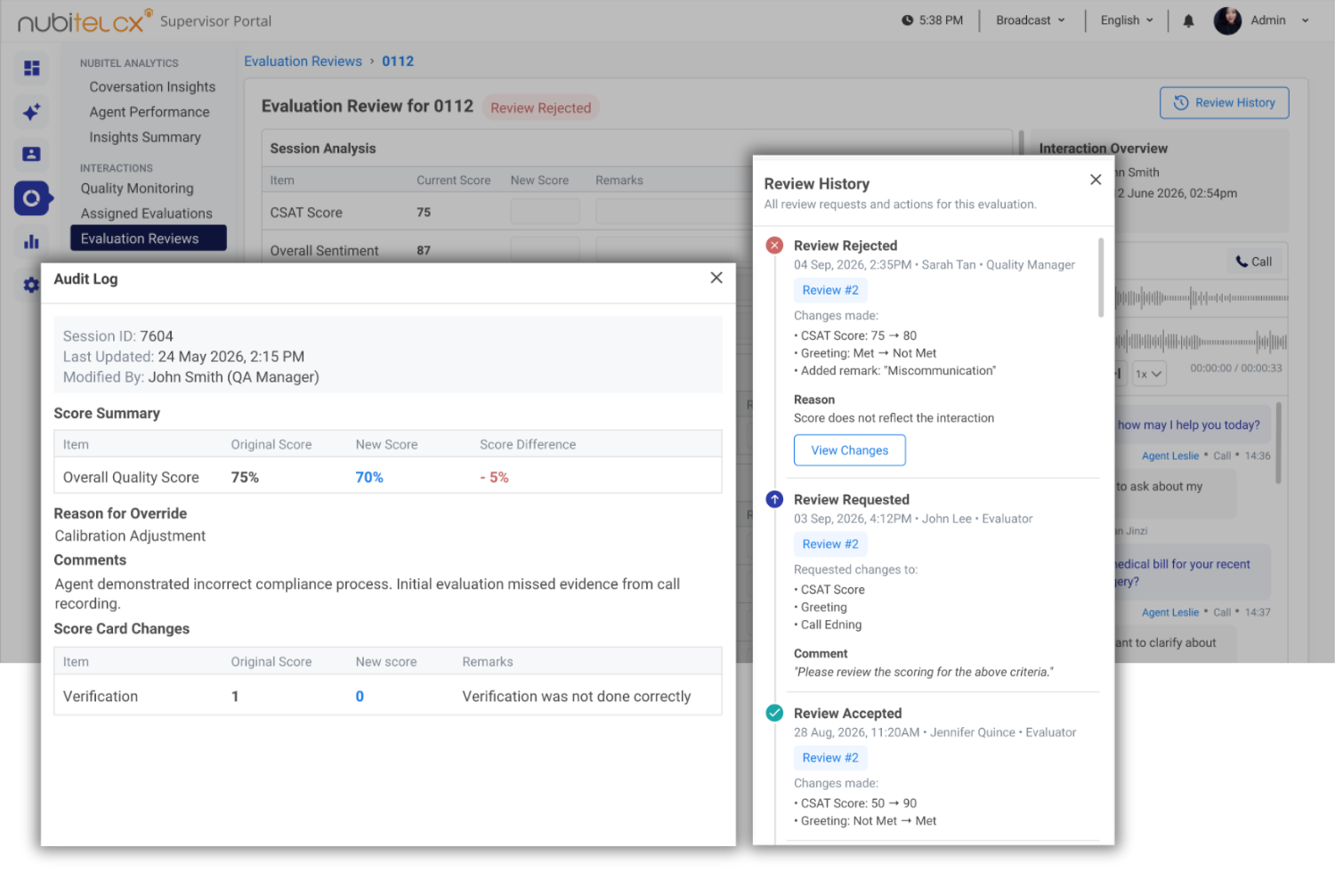Click the Verification row new score 0
Screen dimensions: 1335x896
(x=360, y=696)
